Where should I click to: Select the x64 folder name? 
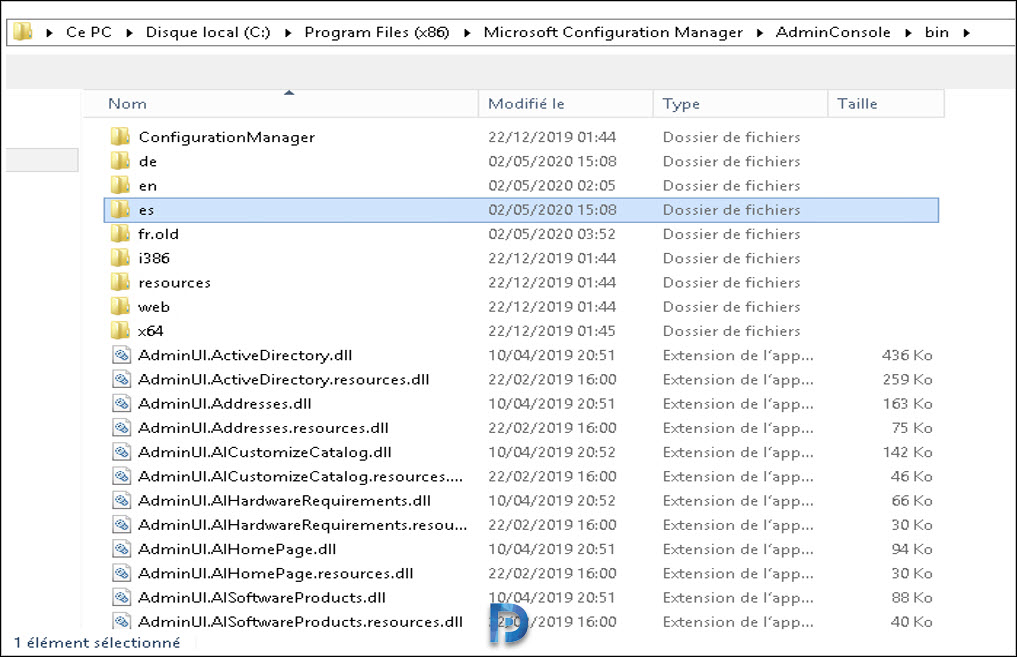(150, 331)
